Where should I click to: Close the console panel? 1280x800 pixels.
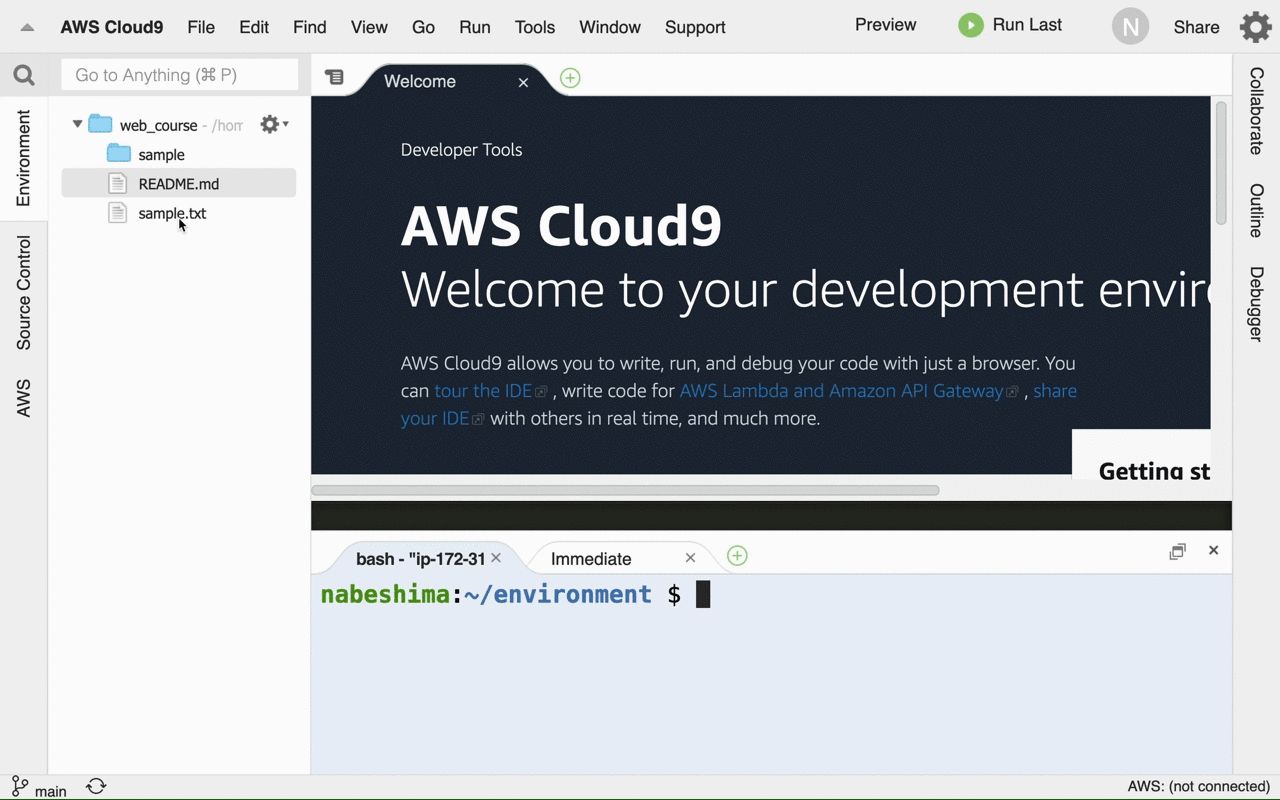point(1213,550)
